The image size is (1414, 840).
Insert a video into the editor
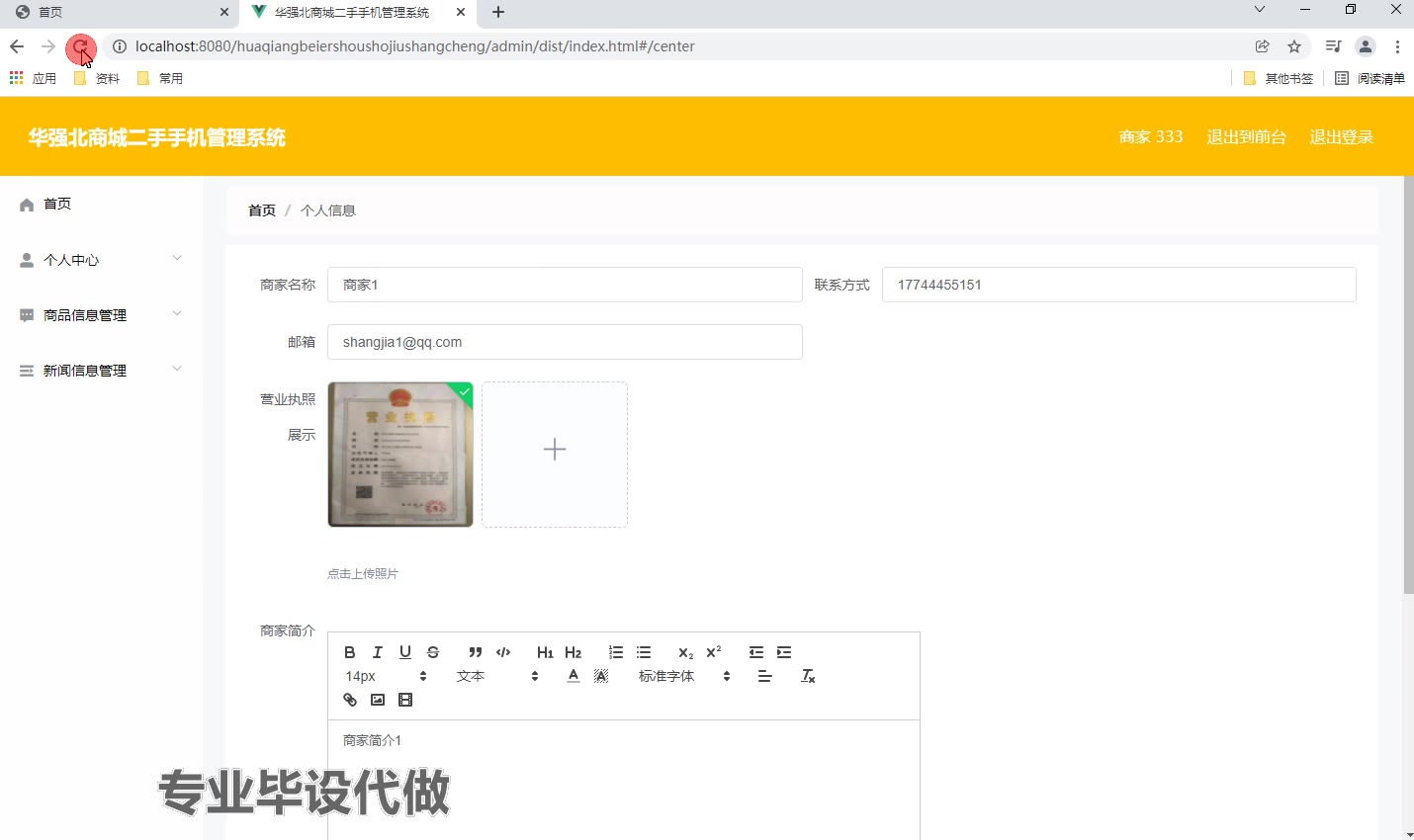(x=404, y=700)
